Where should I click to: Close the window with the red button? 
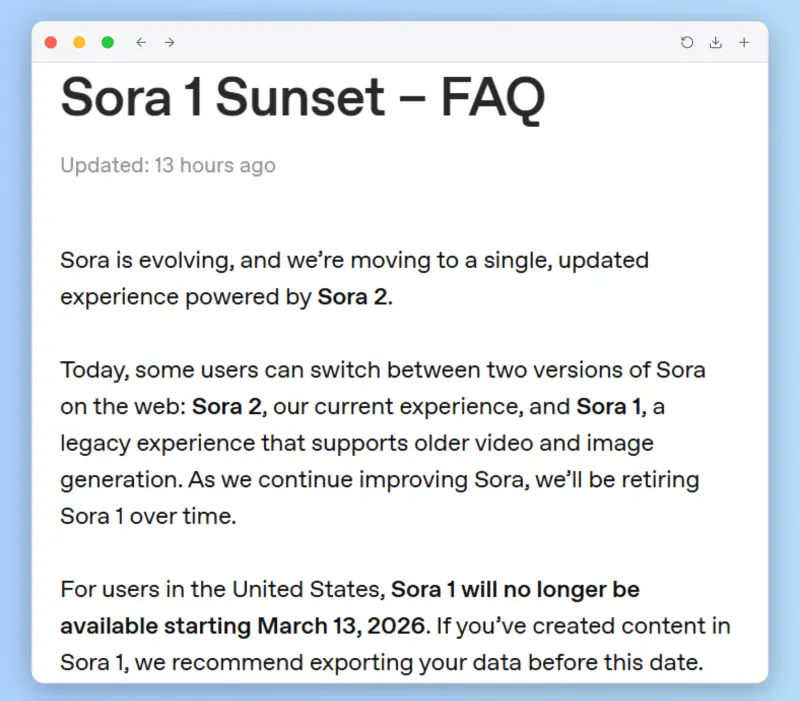[51, 42]
